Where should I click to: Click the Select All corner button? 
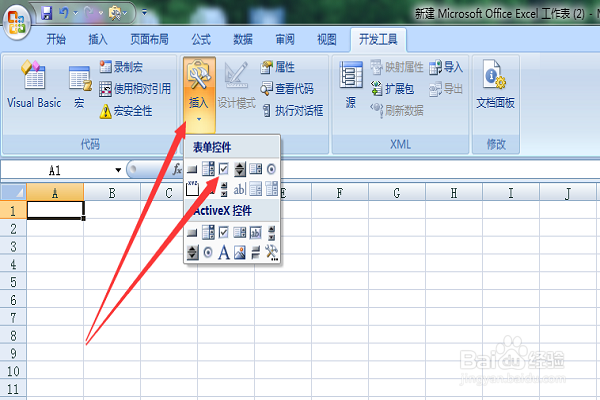pos(13,192)
